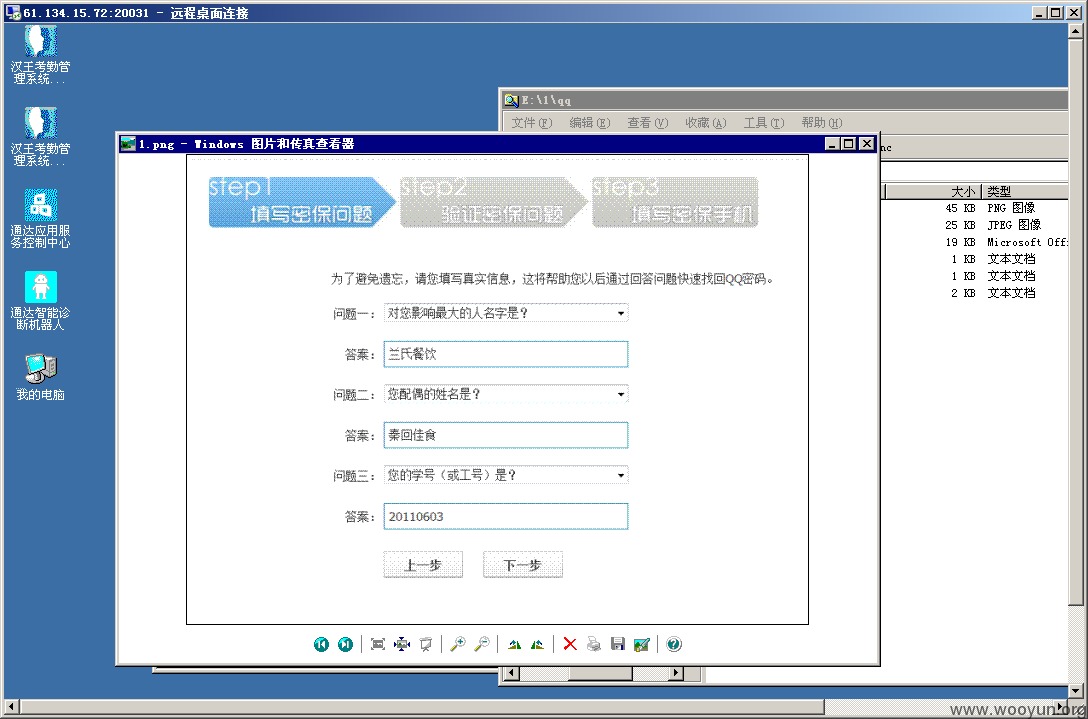Click the 秦回佳食 answer field
Screen dimensions: 1088x719
point(506,435)
